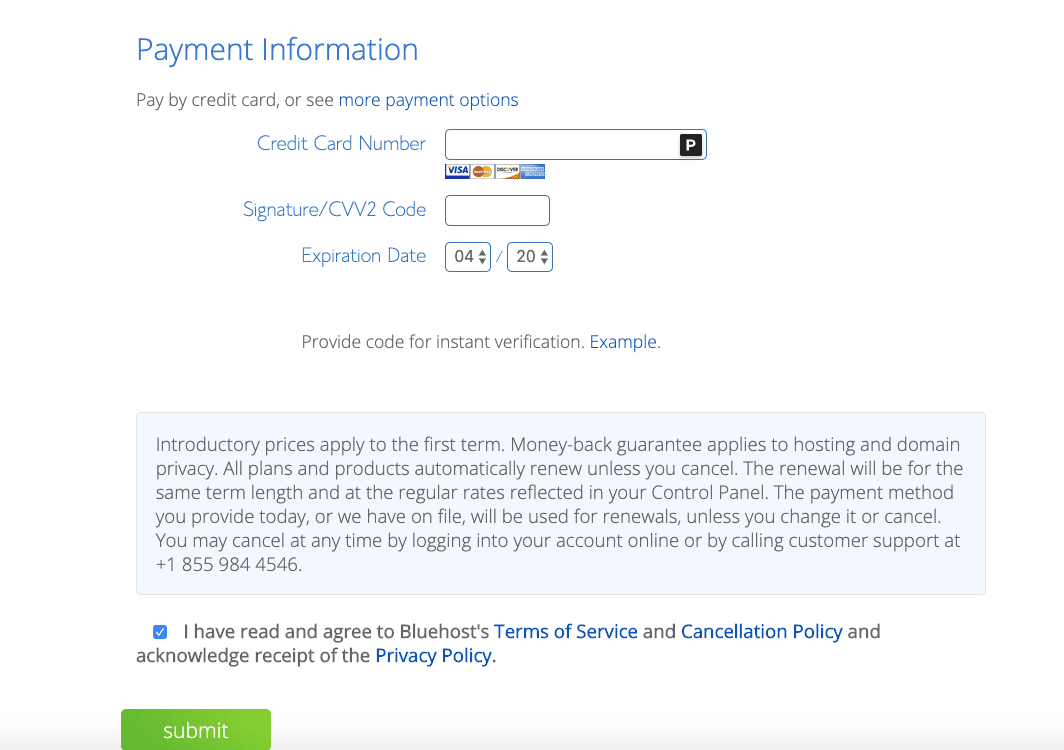The width and height of the screenshot is (1064, 750).
Task: Click the Discover card logo
Action: pos(507,171)
